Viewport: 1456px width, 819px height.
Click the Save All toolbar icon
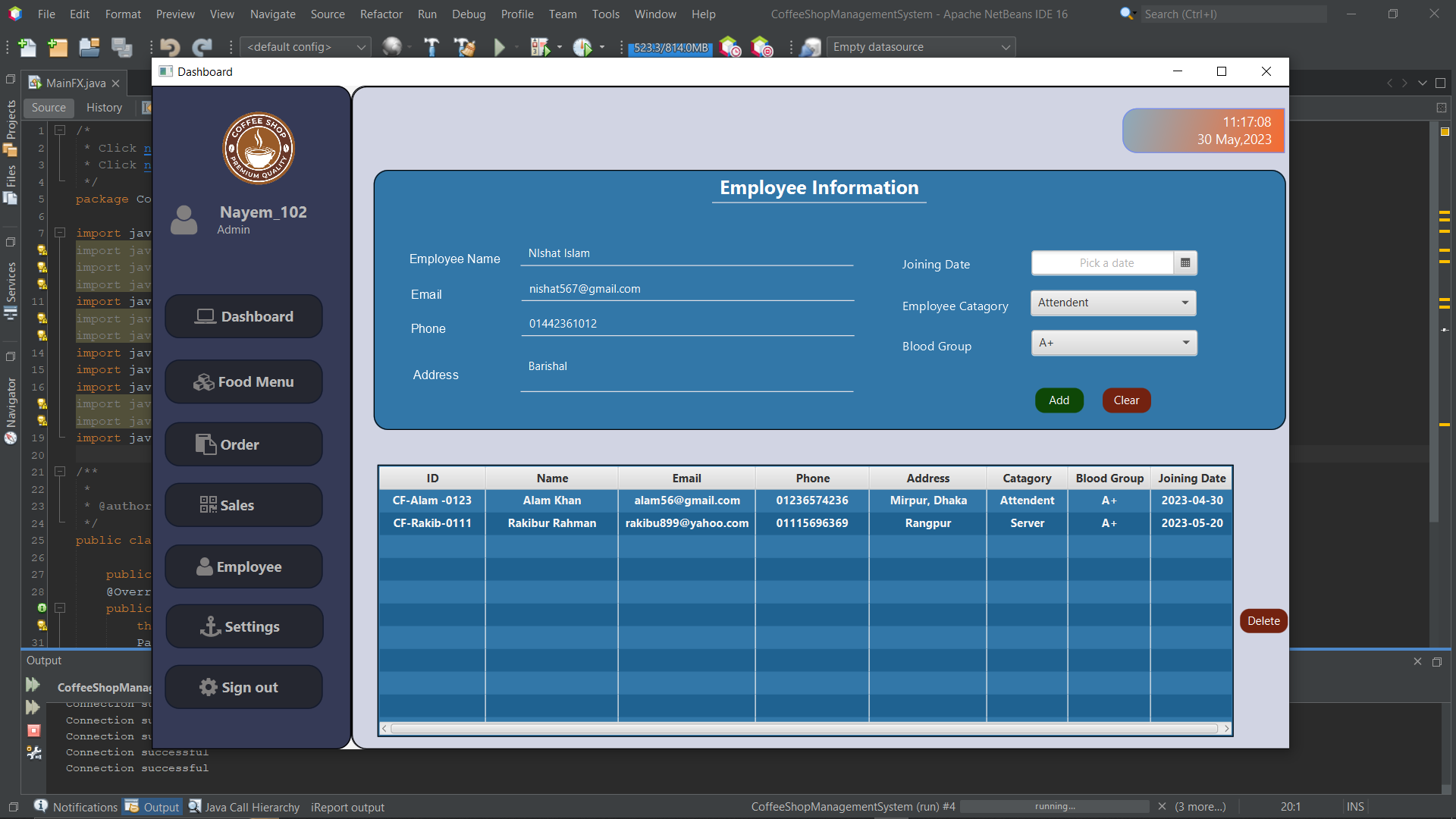(121, 47)
